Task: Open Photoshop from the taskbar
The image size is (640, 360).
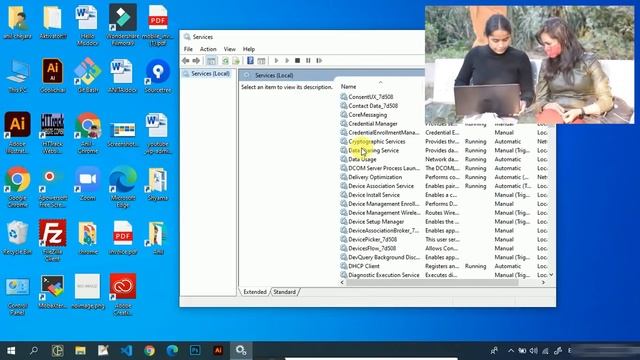Action: point(195,351)
